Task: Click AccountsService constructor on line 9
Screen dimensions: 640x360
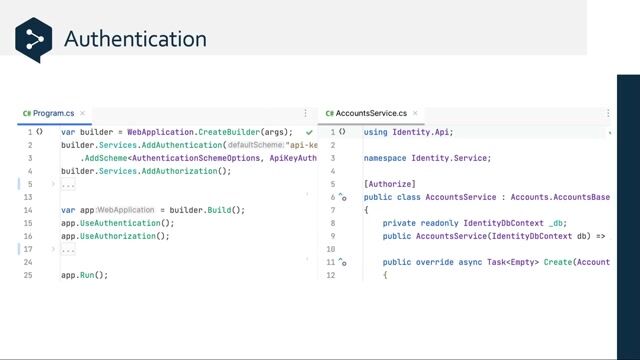Action: pos(451,236)
